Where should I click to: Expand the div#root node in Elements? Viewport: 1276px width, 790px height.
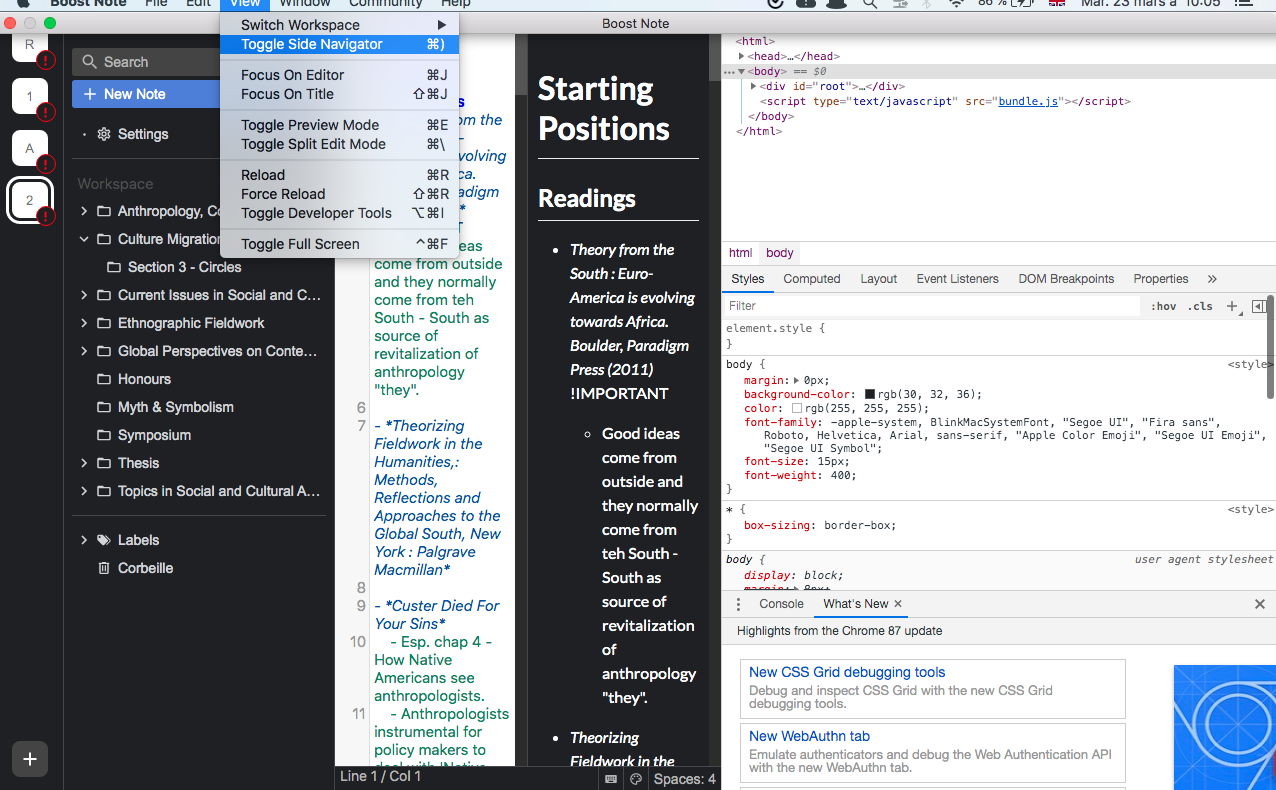point(754,86)
